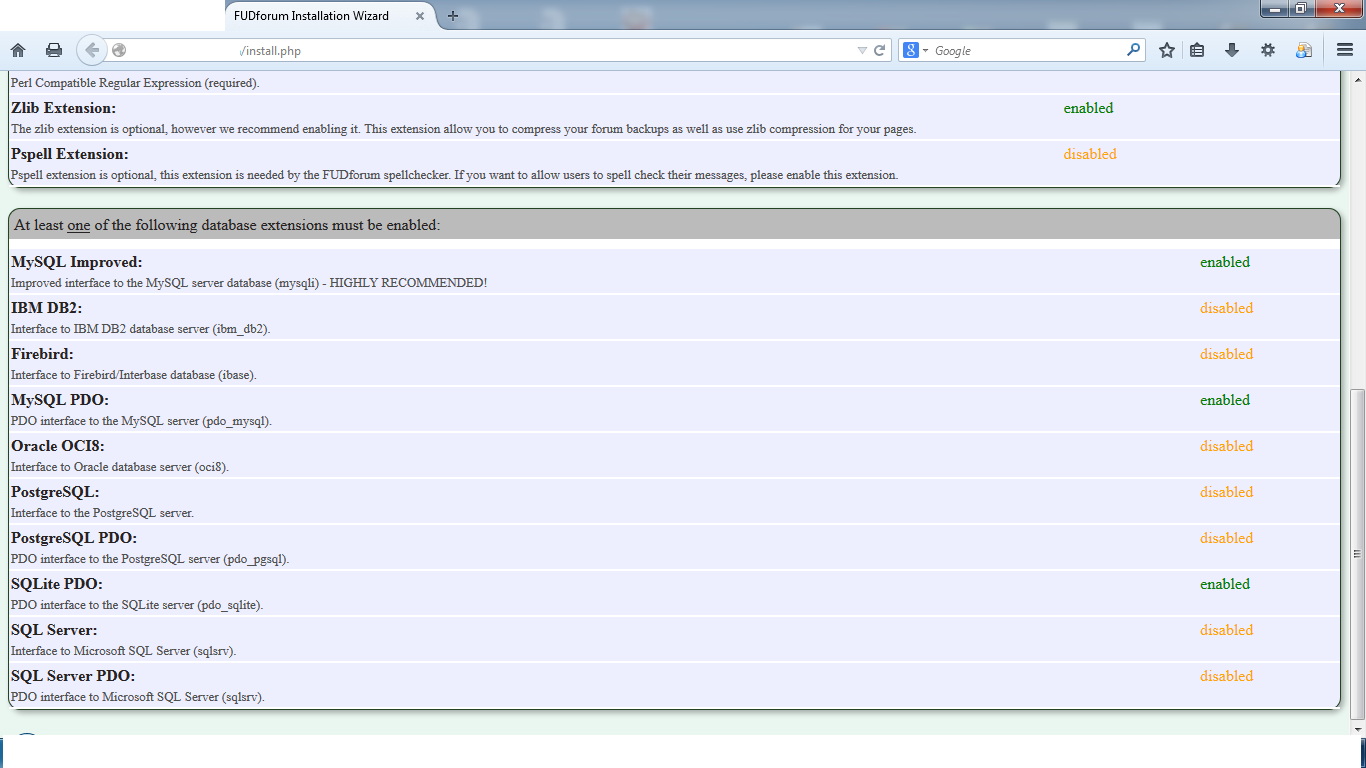Click the disabled status for Pspell Extension
The width and height of the screenshot is (1366, 768).
(x=1090, y=154)
